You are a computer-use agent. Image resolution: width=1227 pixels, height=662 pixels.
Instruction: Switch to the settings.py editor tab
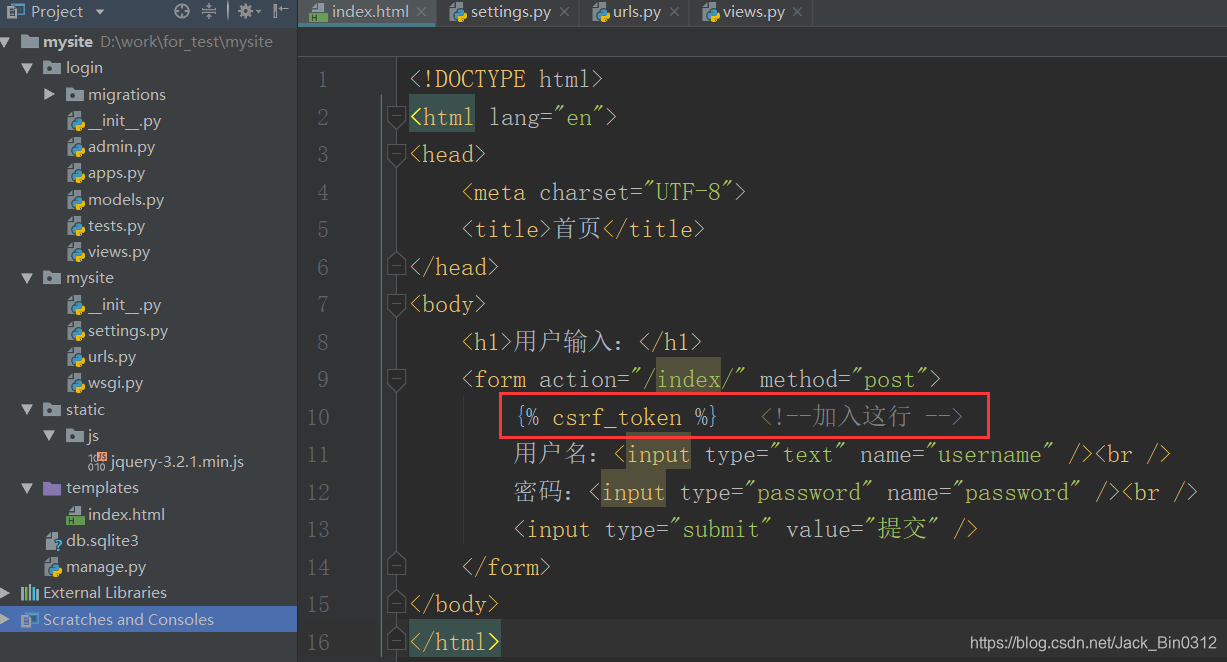(511, 13)
